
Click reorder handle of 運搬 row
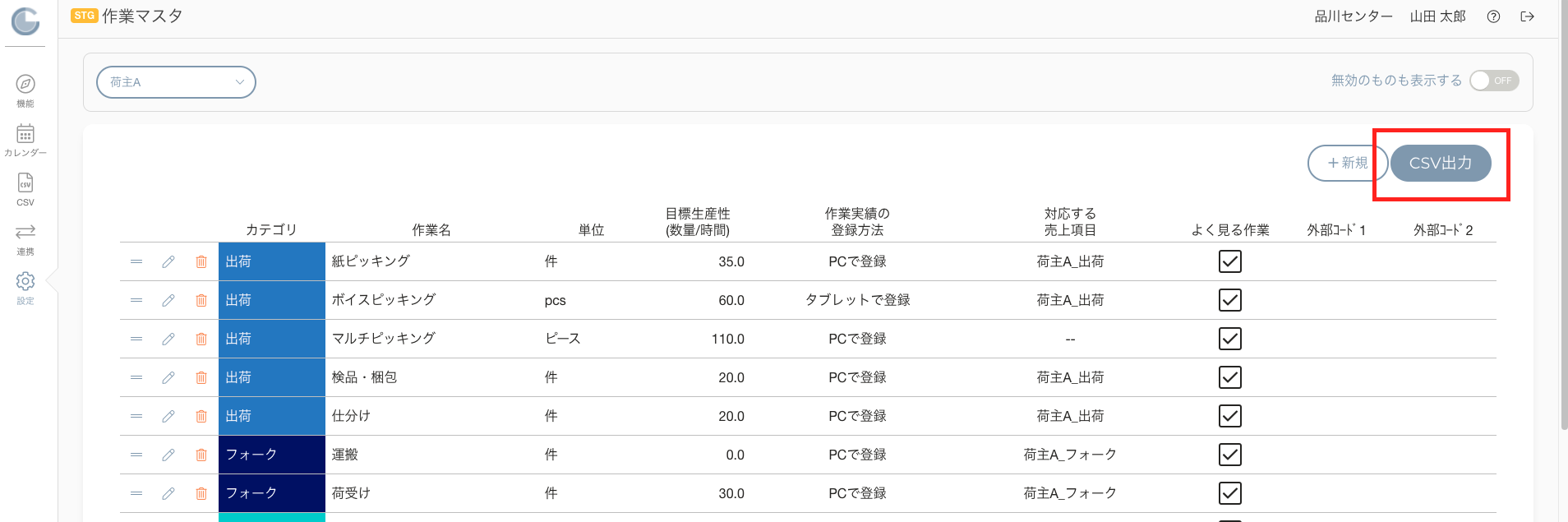click(x=136, y=455)
